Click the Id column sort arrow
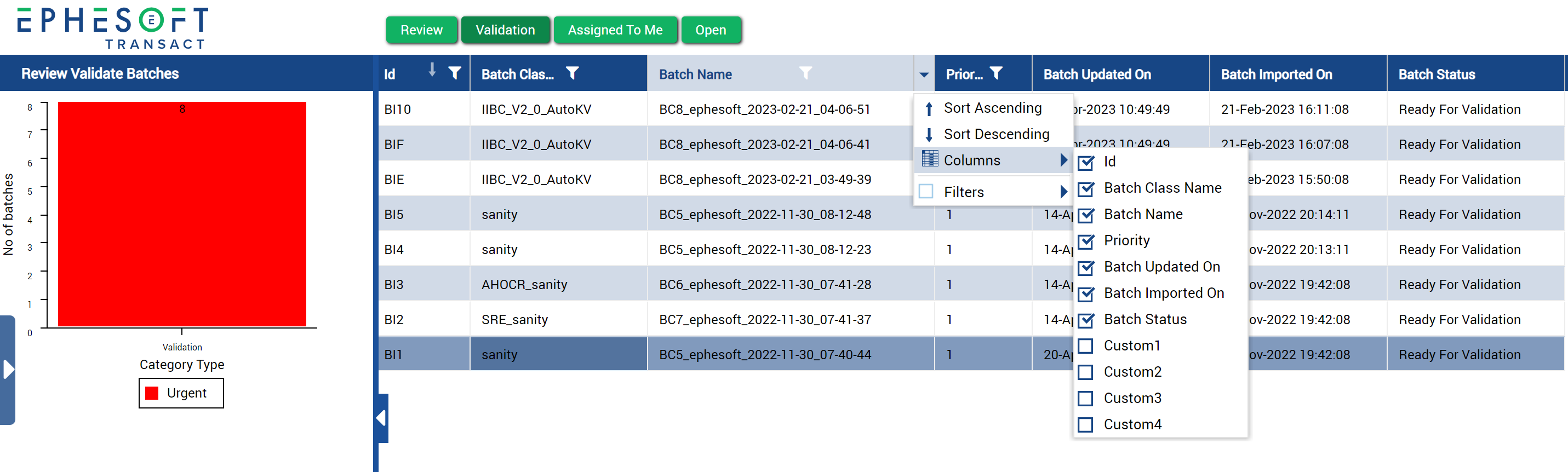The width and height of the screenshot is (1568, 472). click(x=432, y=70)
